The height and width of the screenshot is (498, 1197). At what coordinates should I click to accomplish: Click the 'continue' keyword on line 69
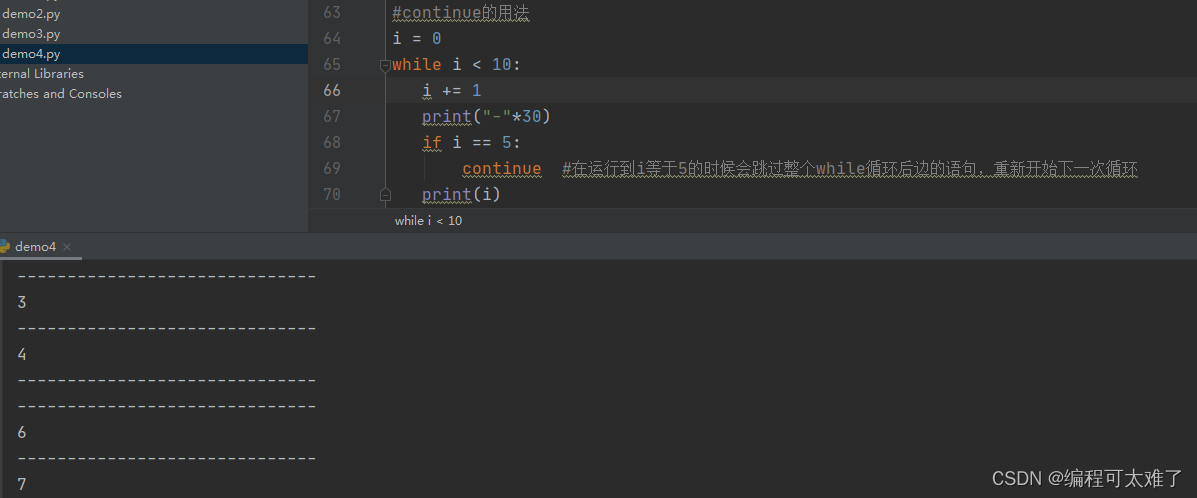pos(502,169)
